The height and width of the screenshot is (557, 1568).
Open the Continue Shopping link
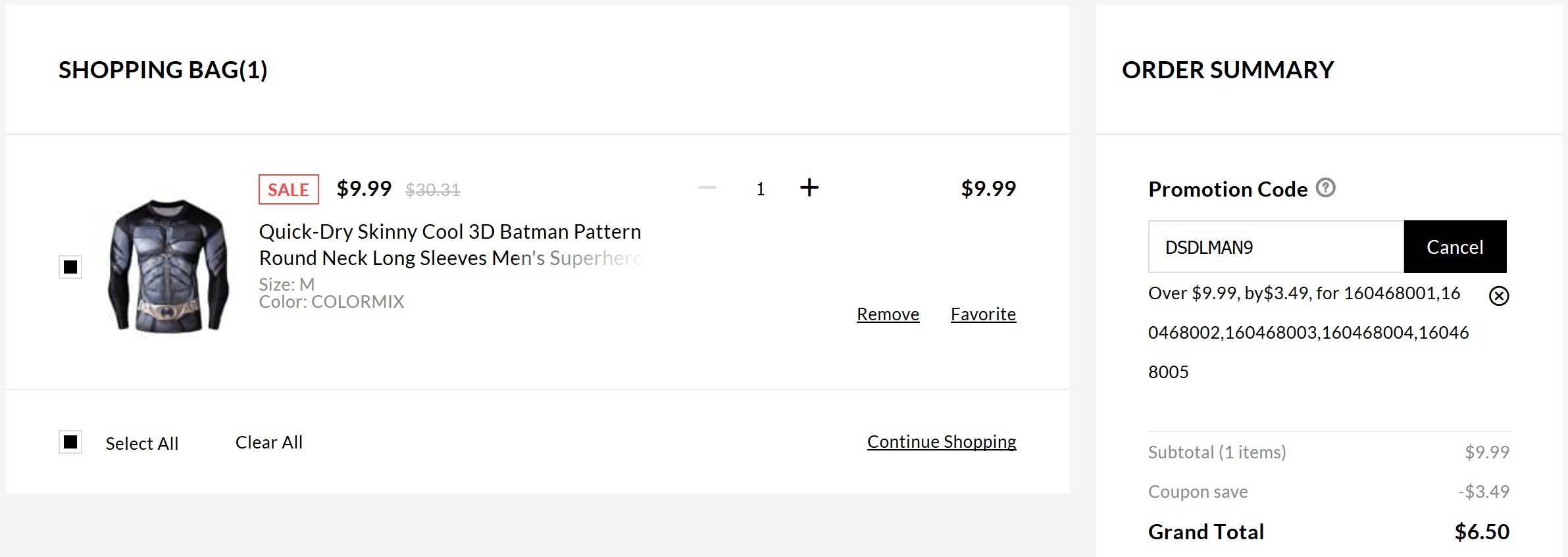tap(941, 442)
